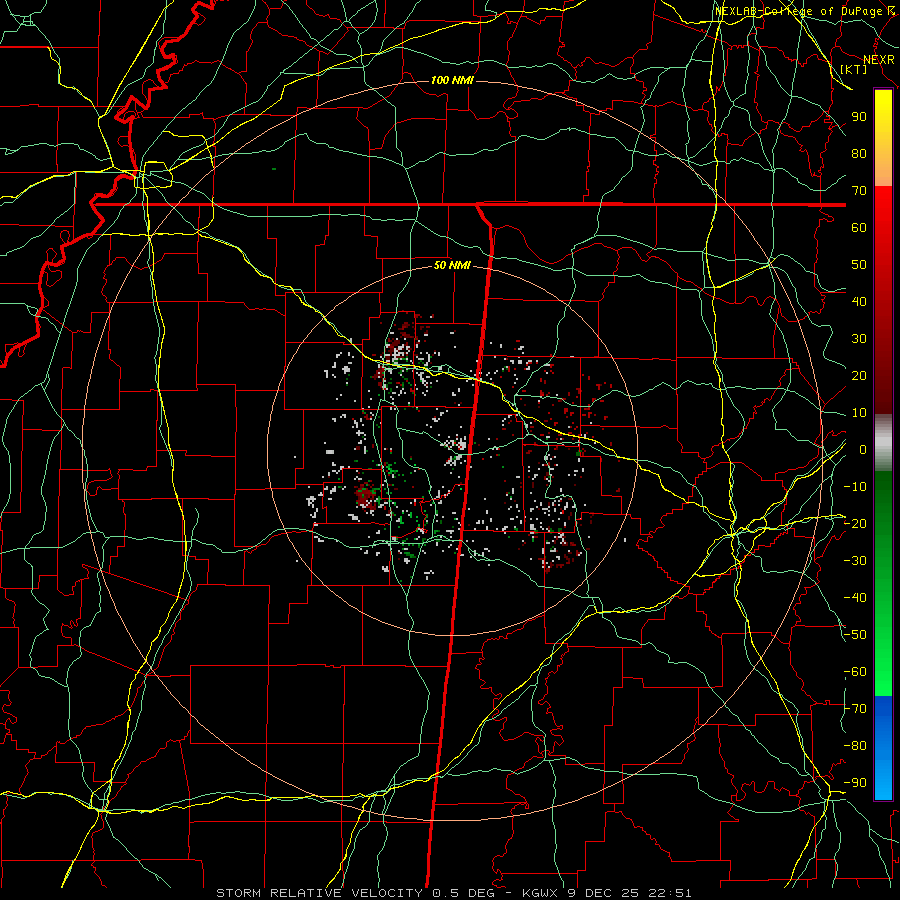Image resolution: width=900 pixels, height=900 pixels.
Task: Click the 50 NMI range ring label
Action: pos(452,265)
